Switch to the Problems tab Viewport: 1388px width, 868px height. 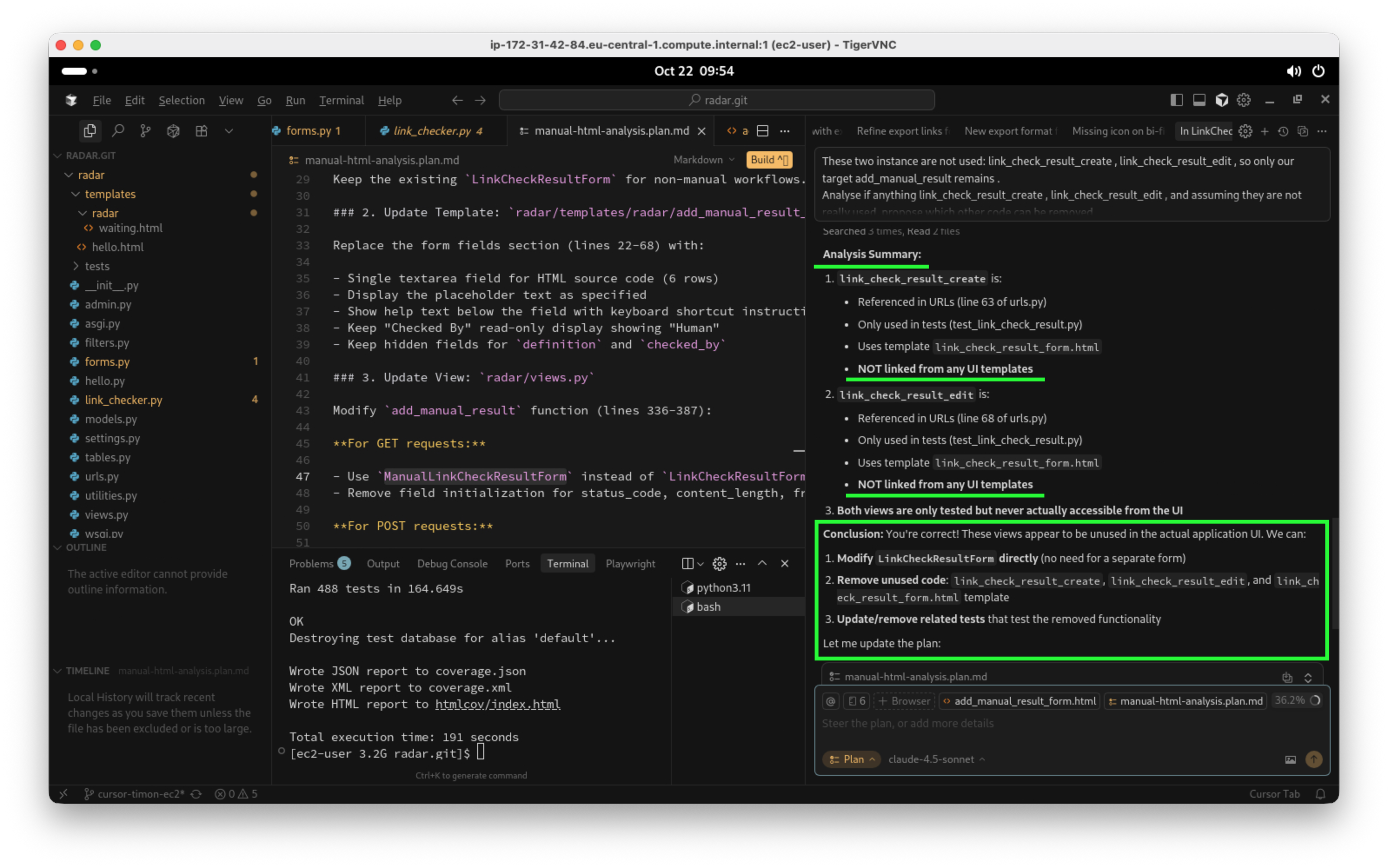coord(311,563)
